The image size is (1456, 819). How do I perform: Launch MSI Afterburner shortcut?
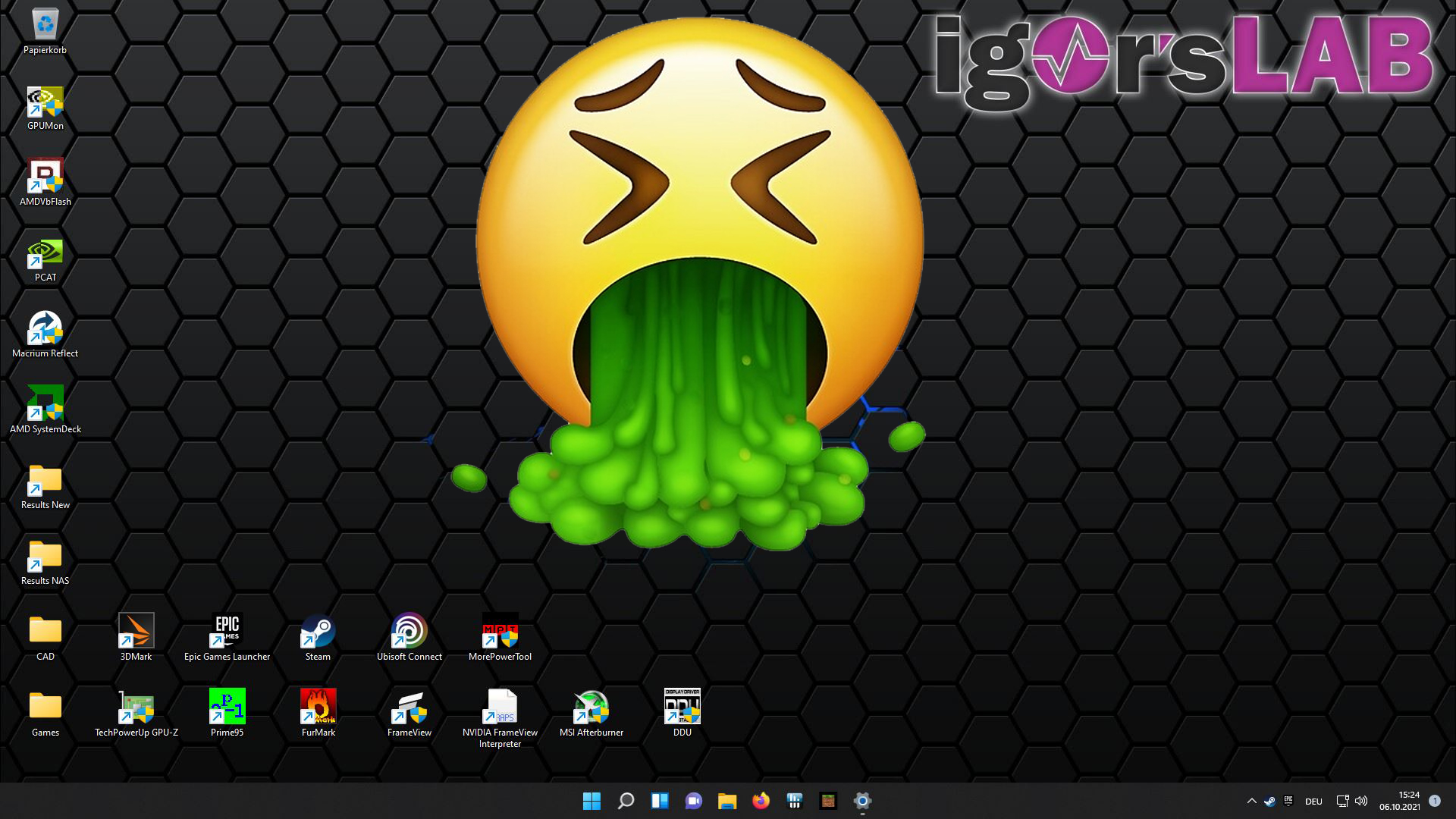pyautogui.click(x=591, y=708)
